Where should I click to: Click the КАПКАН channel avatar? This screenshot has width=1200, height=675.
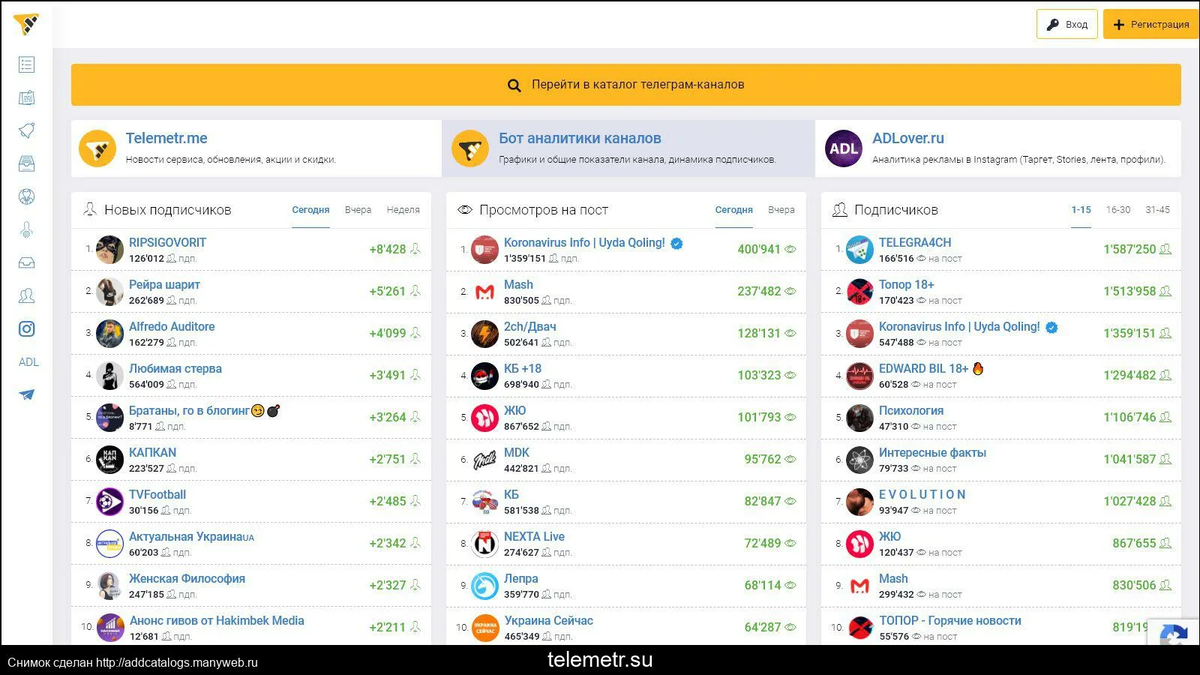[110, 460]
